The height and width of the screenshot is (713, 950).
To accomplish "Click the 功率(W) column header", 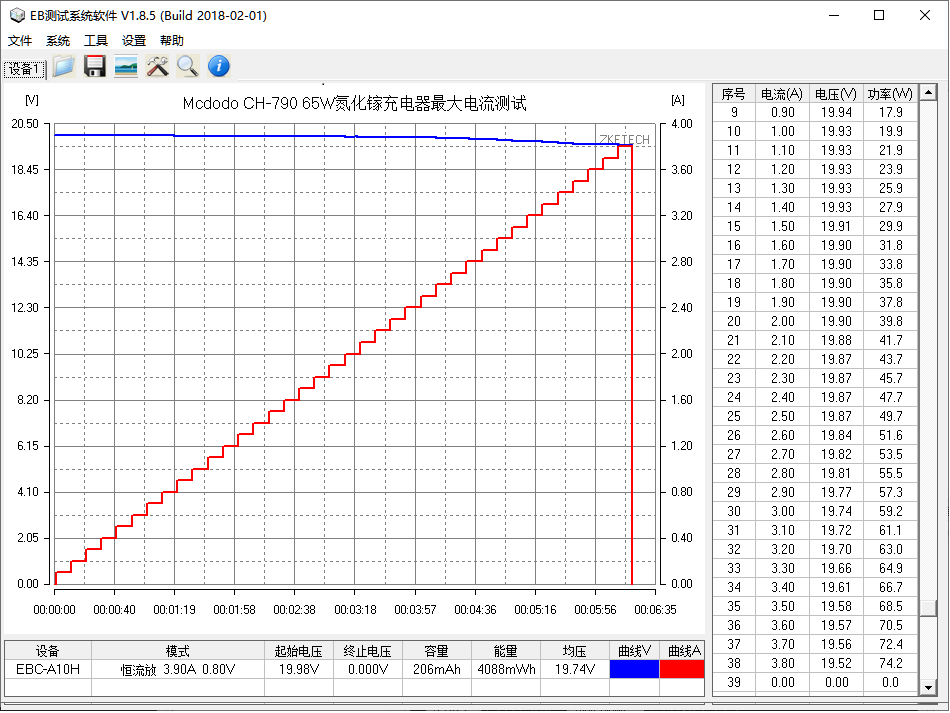I will [x=890, y=94].
